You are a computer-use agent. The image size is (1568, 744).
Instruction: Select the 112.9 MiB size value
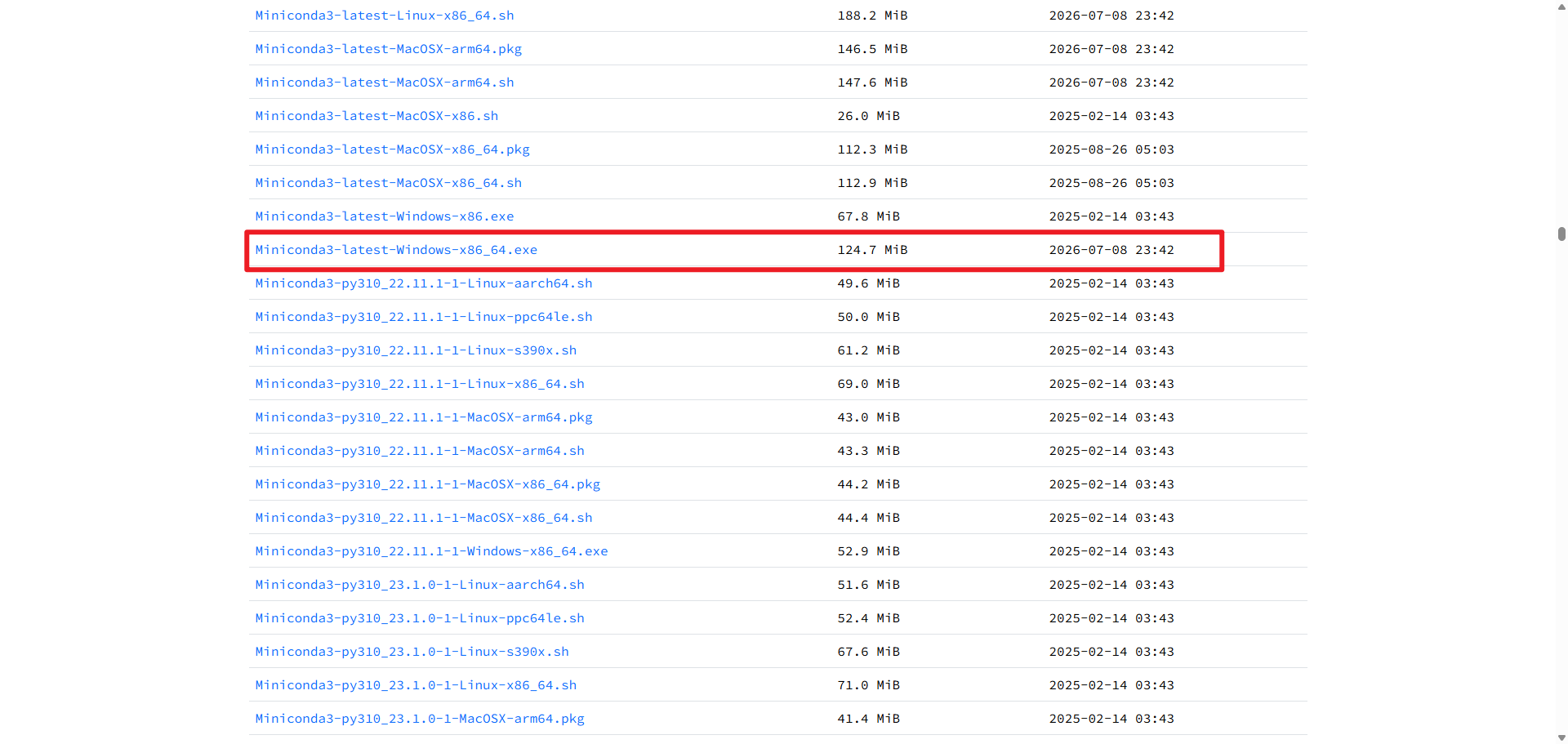pyautogui.click(x=872, y=183)
